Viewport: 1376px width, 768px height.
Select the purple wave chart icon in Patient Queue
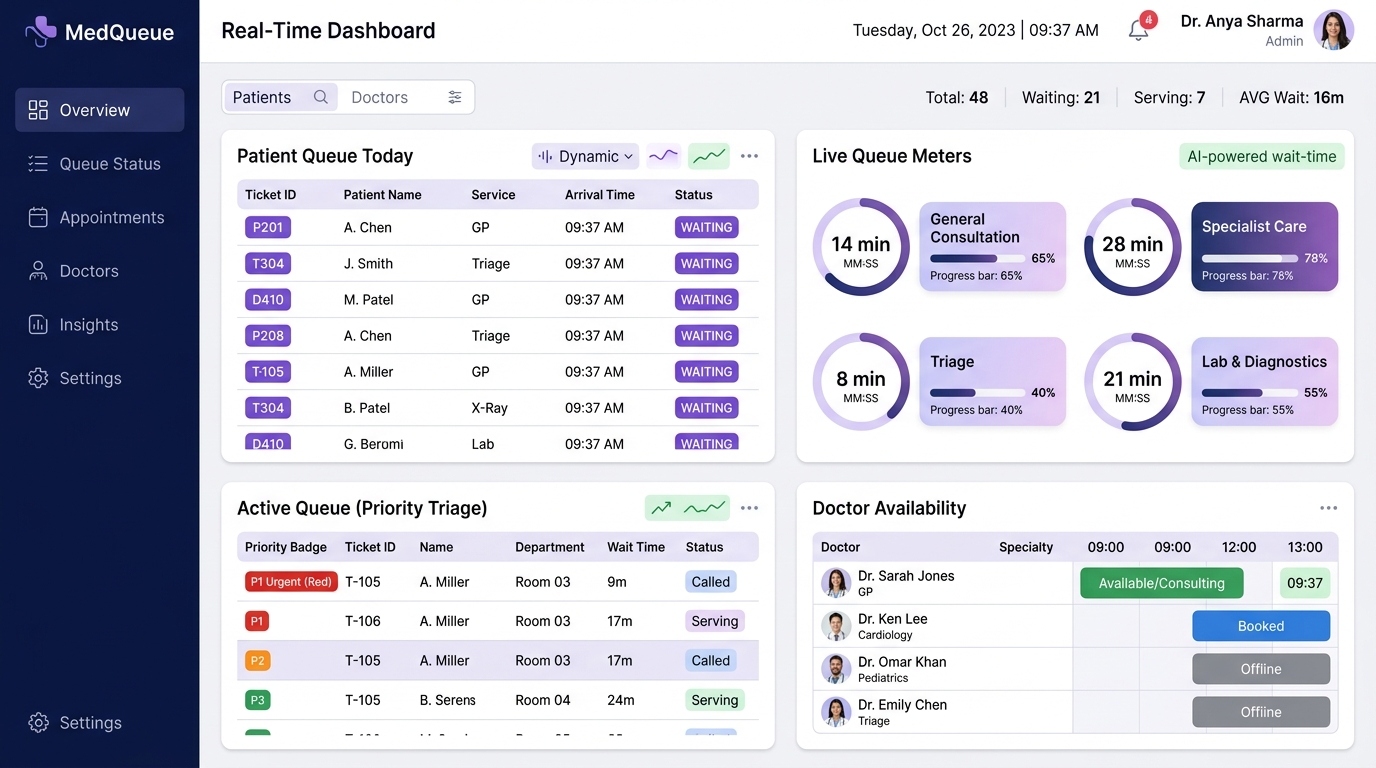point(663,156)
